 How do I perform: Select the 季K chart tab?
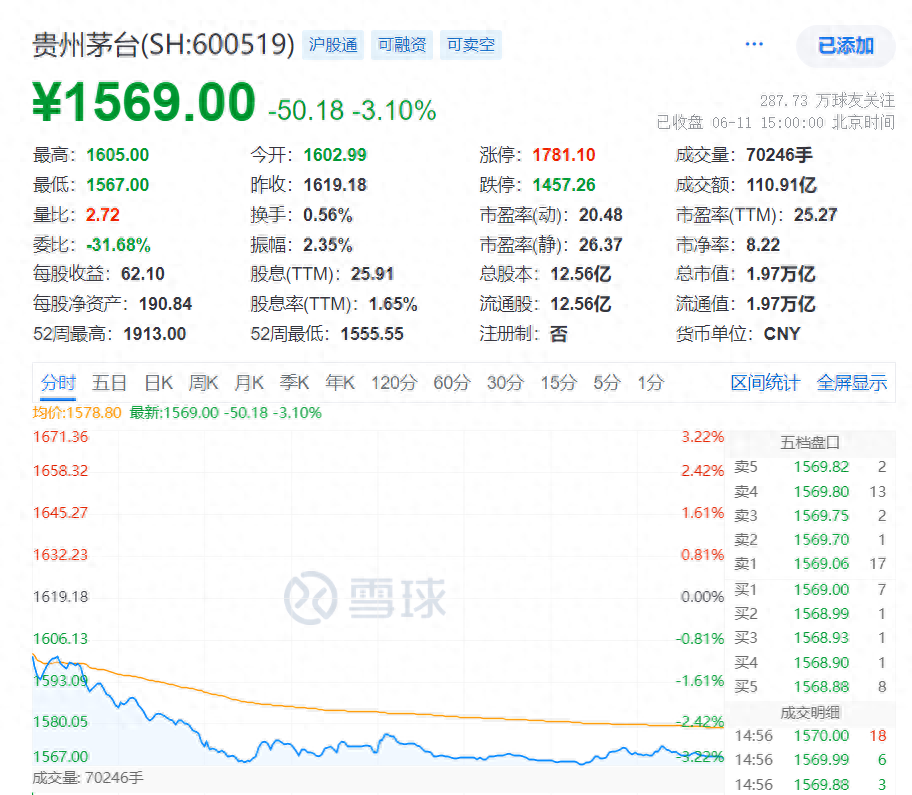point(294,383)
